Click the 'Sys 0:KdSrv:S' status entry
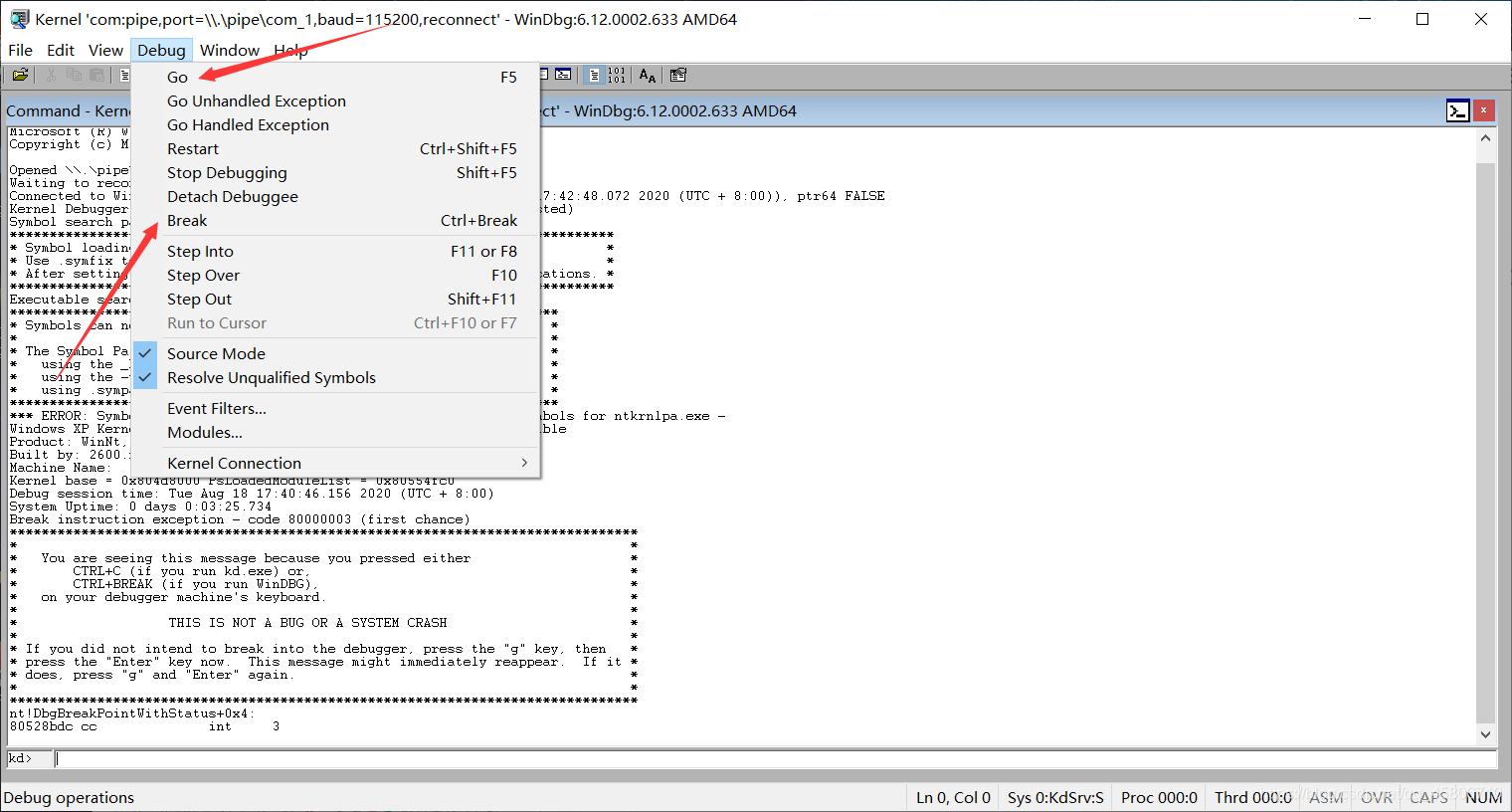Screen dimensions: 1512x812 1055,797
